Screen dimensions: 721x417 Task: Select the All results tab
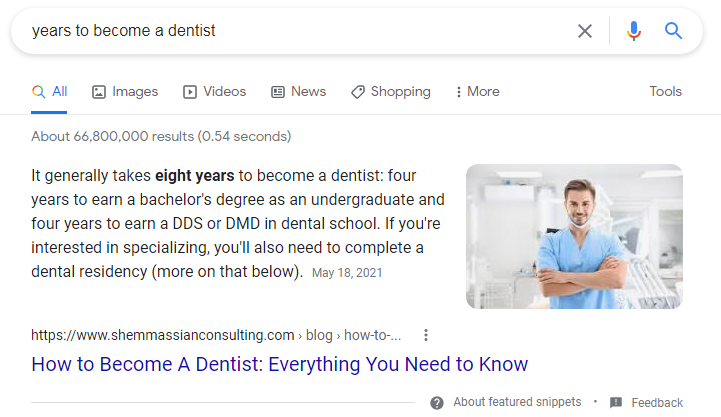[50, 92]
